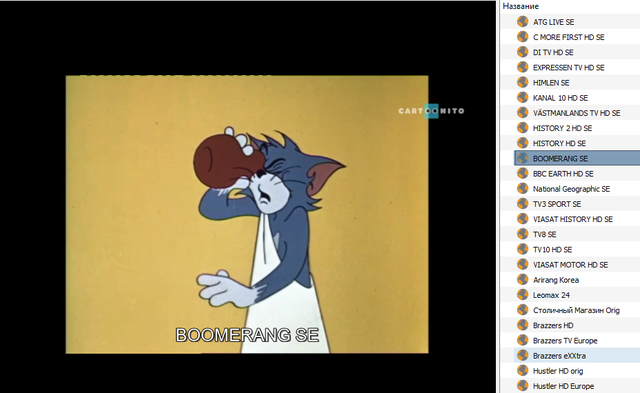Click the globe icon beside BBC EARTH HD SE
The width and height of the screenshot is (640, 393).
[522, 173]
